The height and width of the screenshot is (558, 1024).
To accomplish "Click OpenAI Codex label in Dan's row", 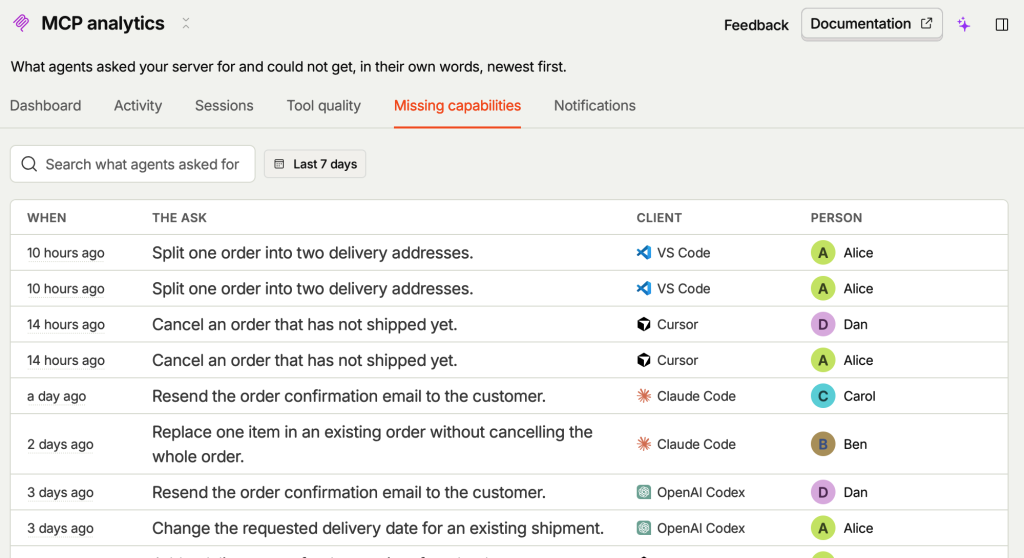I will click(701, 493).
